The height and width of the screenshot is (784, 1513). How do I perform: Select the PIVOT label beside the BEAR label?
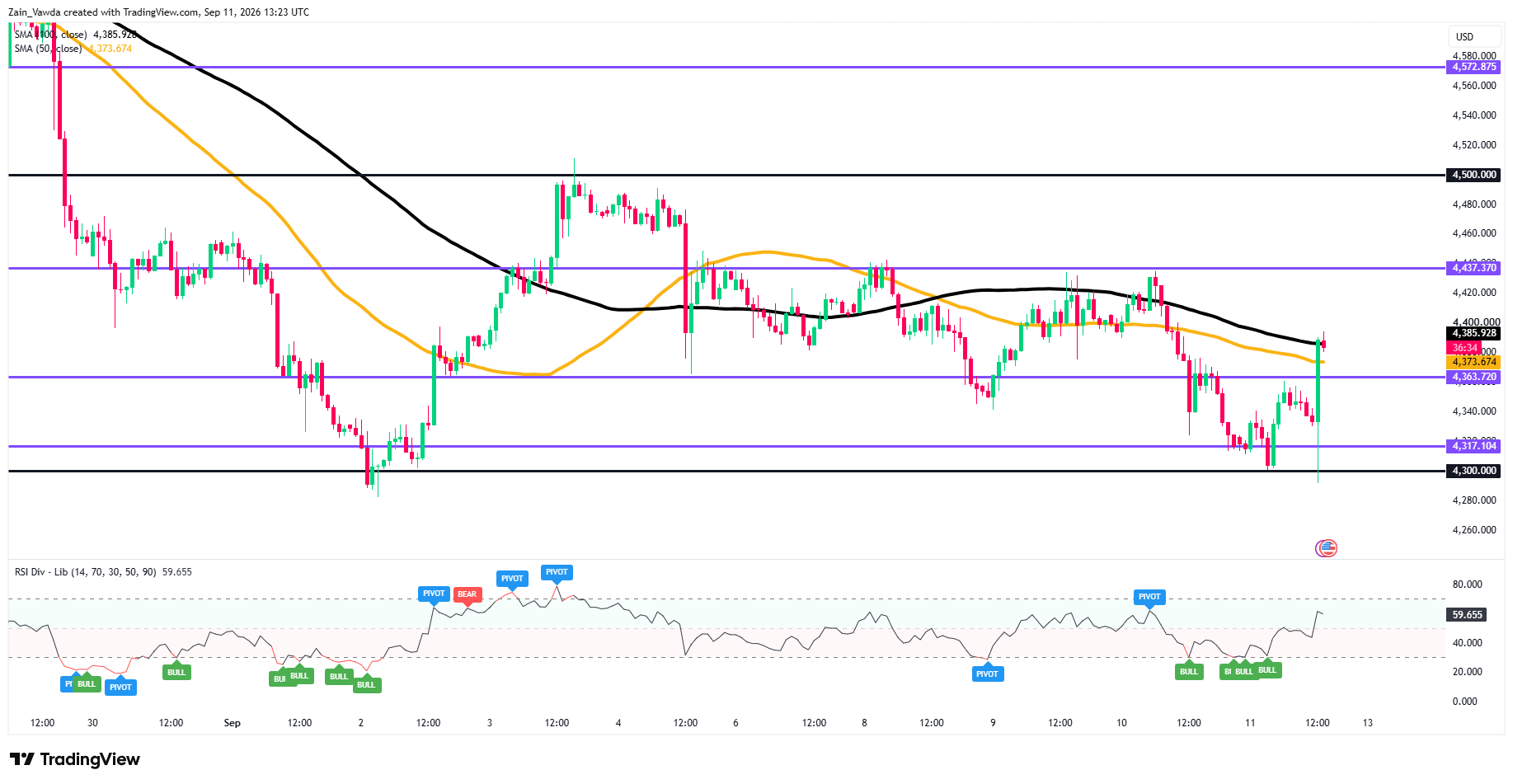pos(434,594)
